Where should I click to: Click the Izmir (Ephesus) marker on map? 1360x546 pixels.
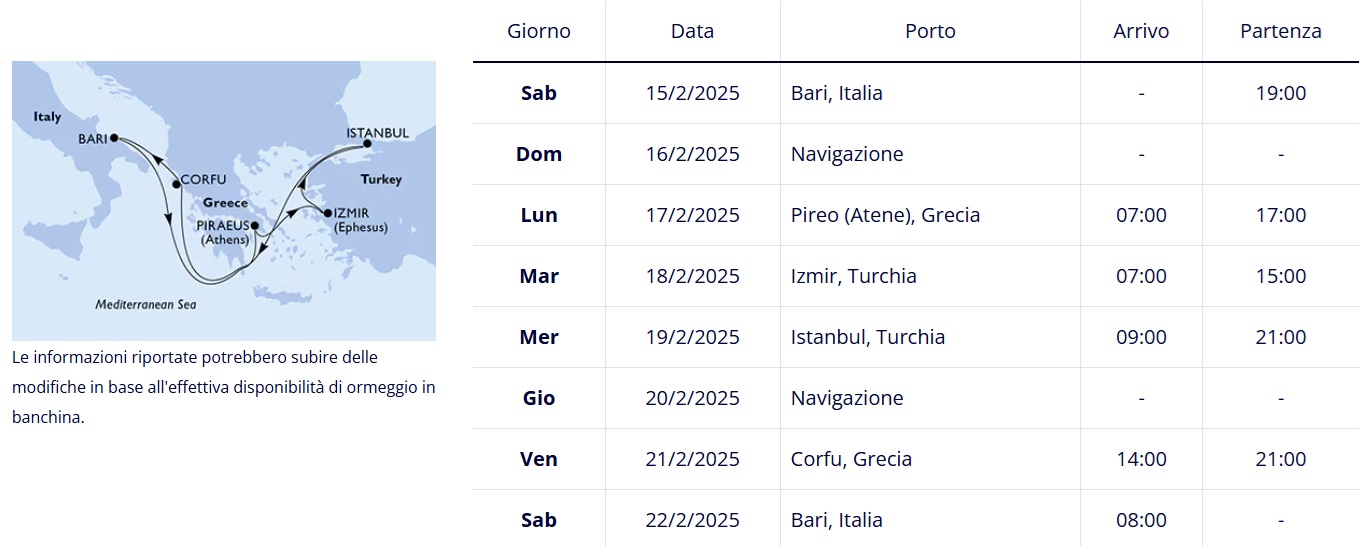pyautogui.click(x=327, y=212)
